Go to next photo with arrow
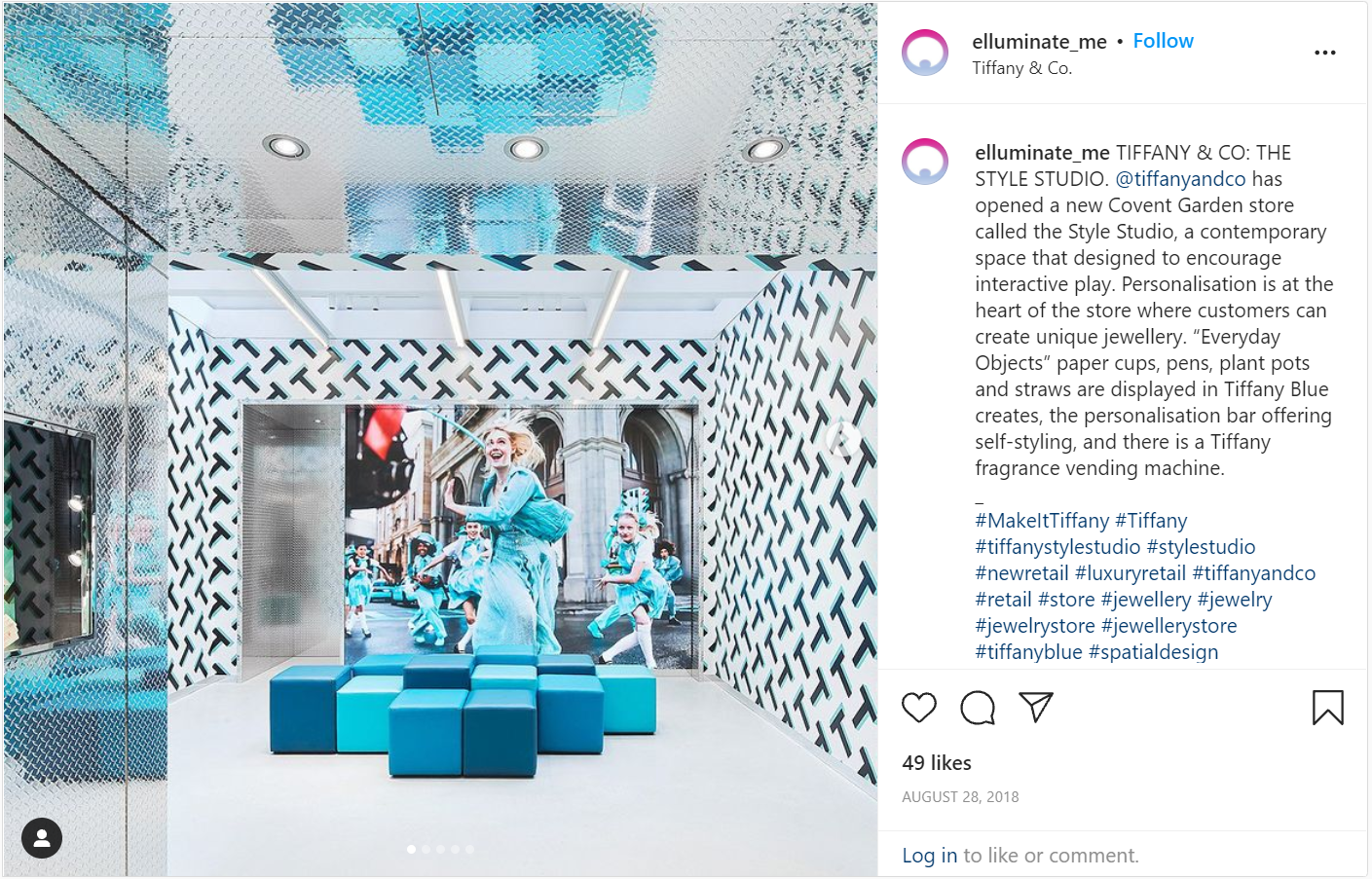The width and height of the screenshot is (1372, 879). (x=843, y=440)
